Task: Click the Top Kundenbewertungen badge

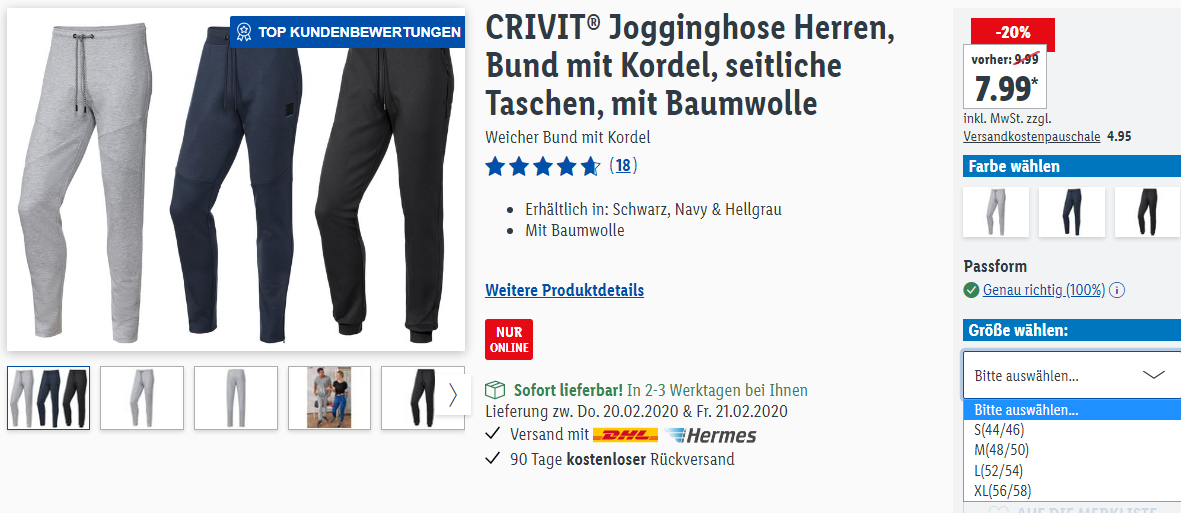Action: pyautogui.click(x=347, y=32)
